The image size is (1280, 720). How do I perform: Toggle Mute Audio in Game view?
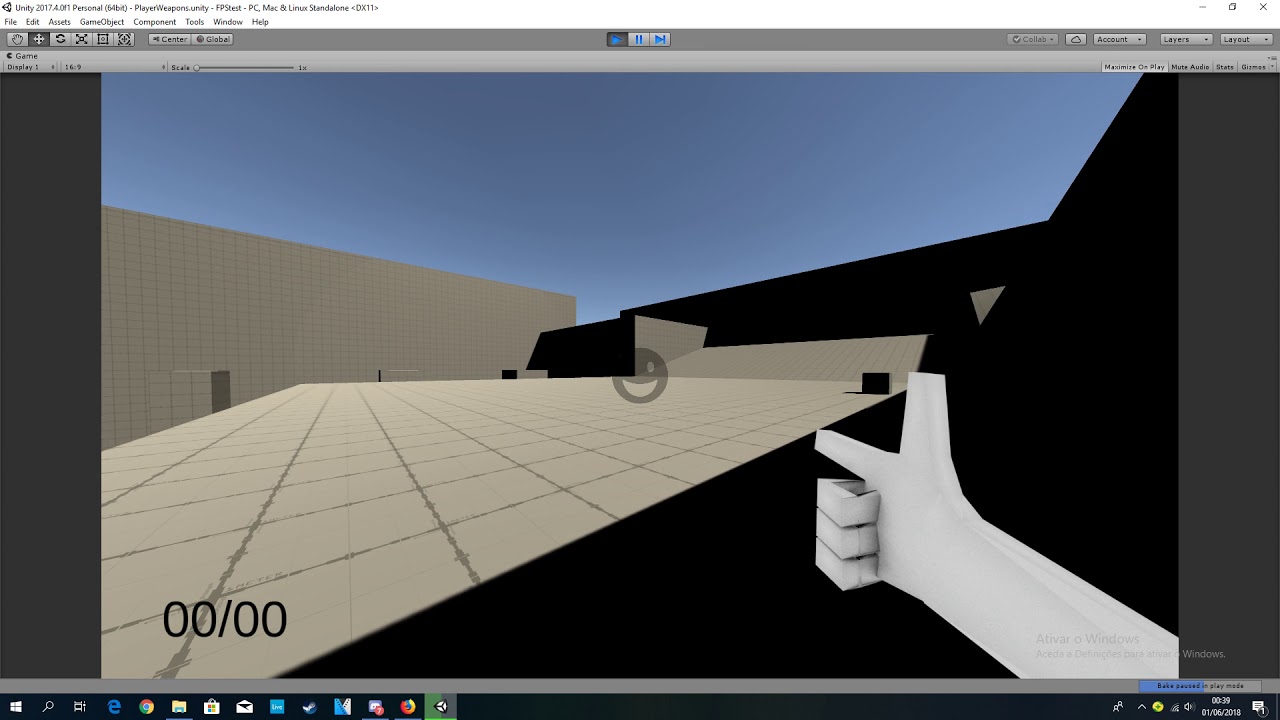1190,67
